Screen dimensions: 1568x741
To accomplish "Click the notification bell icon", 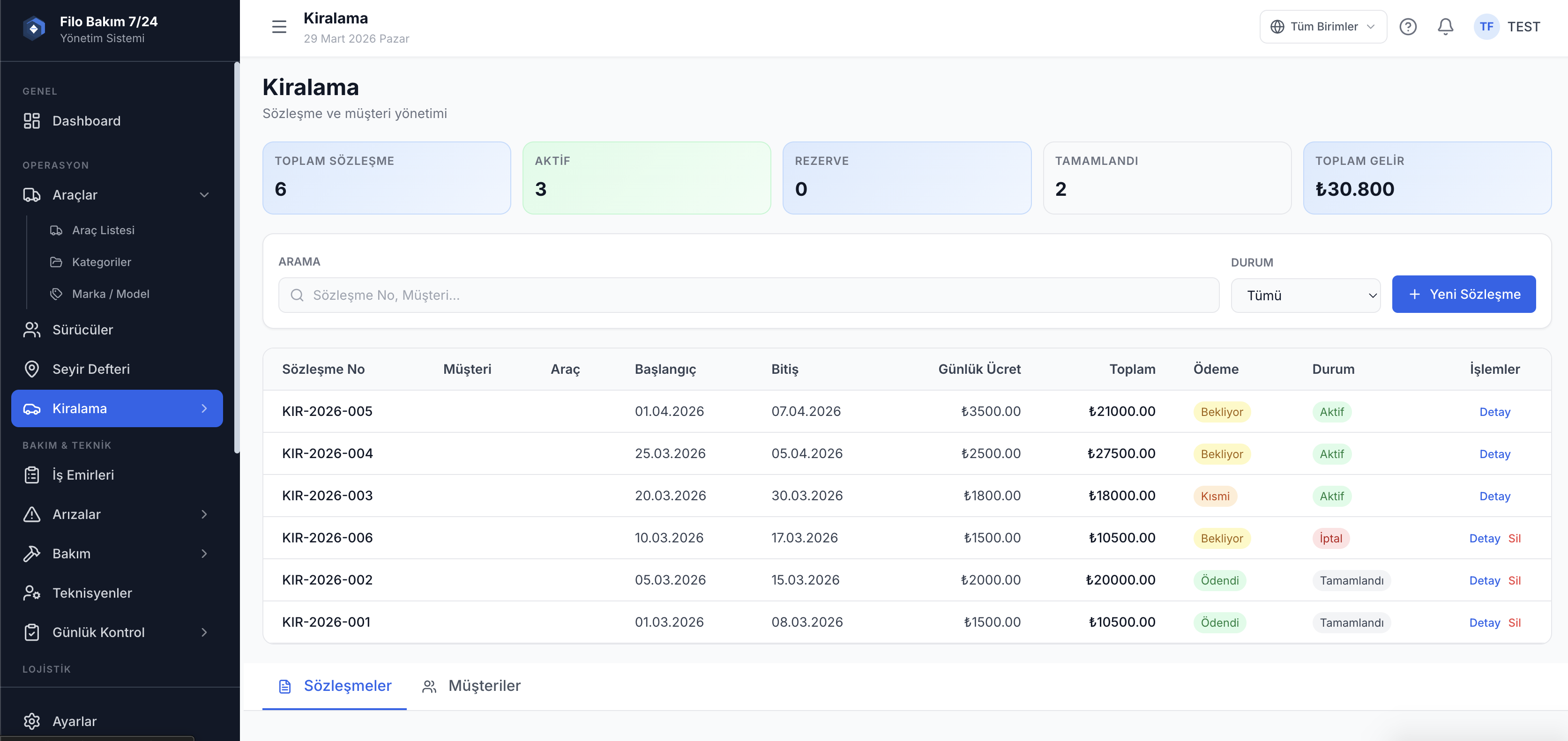I will [x=1445, y=27].
